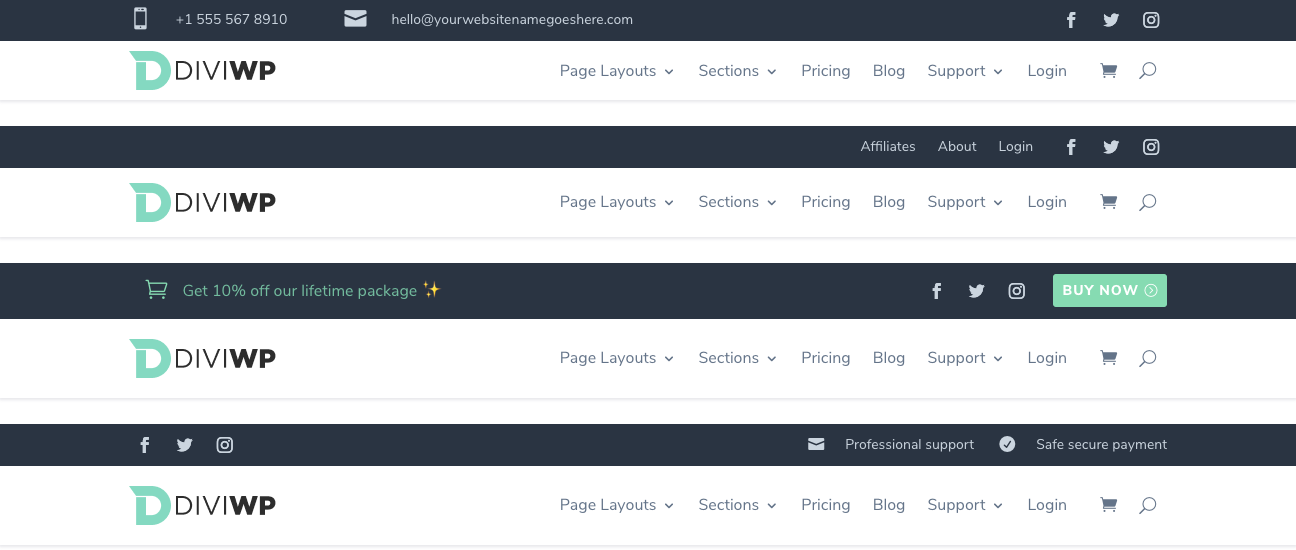
Task: Click envelope icon beside Professional support
Action: click(x=816, y=444)
